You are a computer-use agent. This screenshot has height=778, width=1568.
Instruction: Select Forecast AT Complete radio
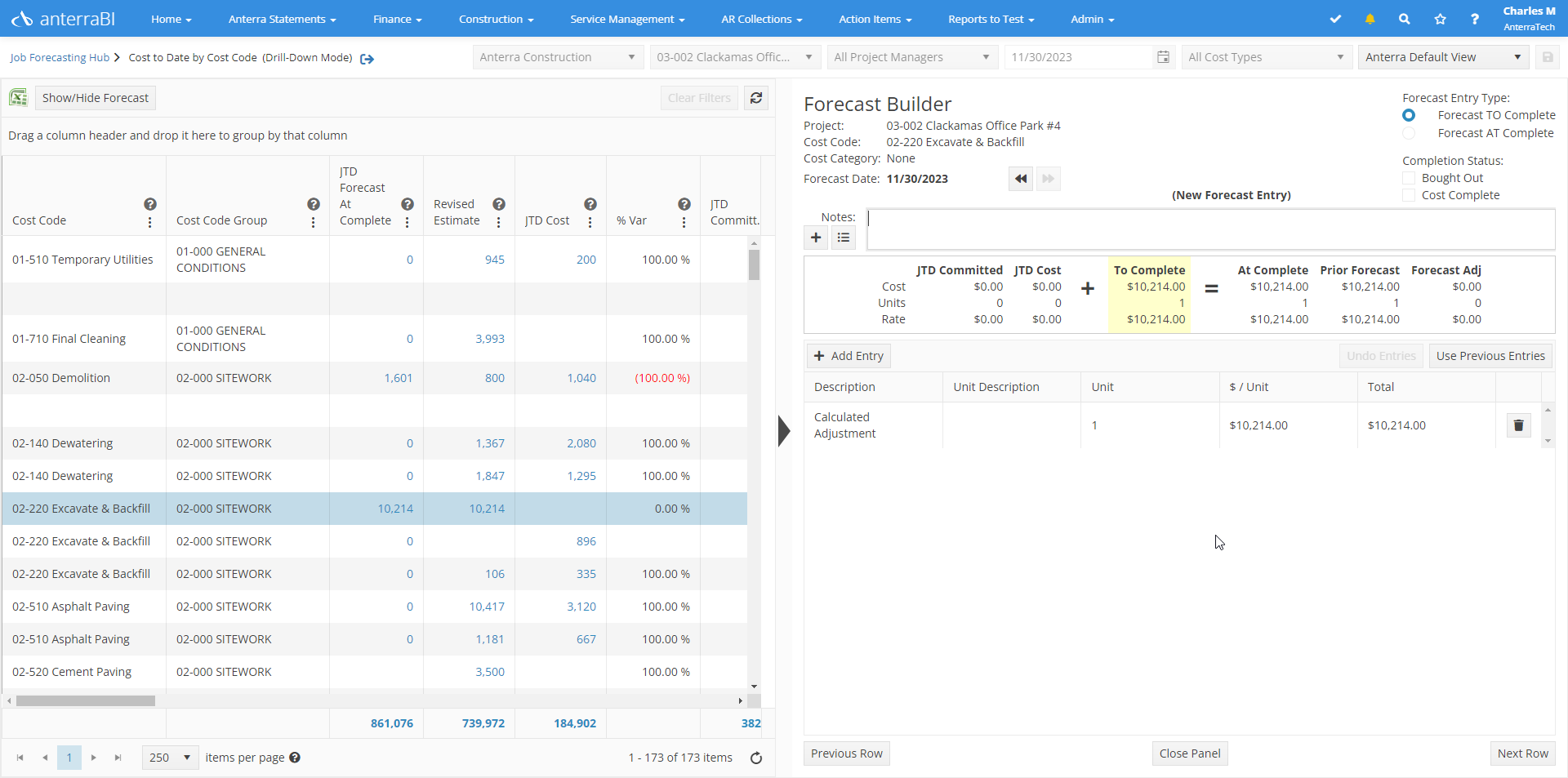[1409, 133]
